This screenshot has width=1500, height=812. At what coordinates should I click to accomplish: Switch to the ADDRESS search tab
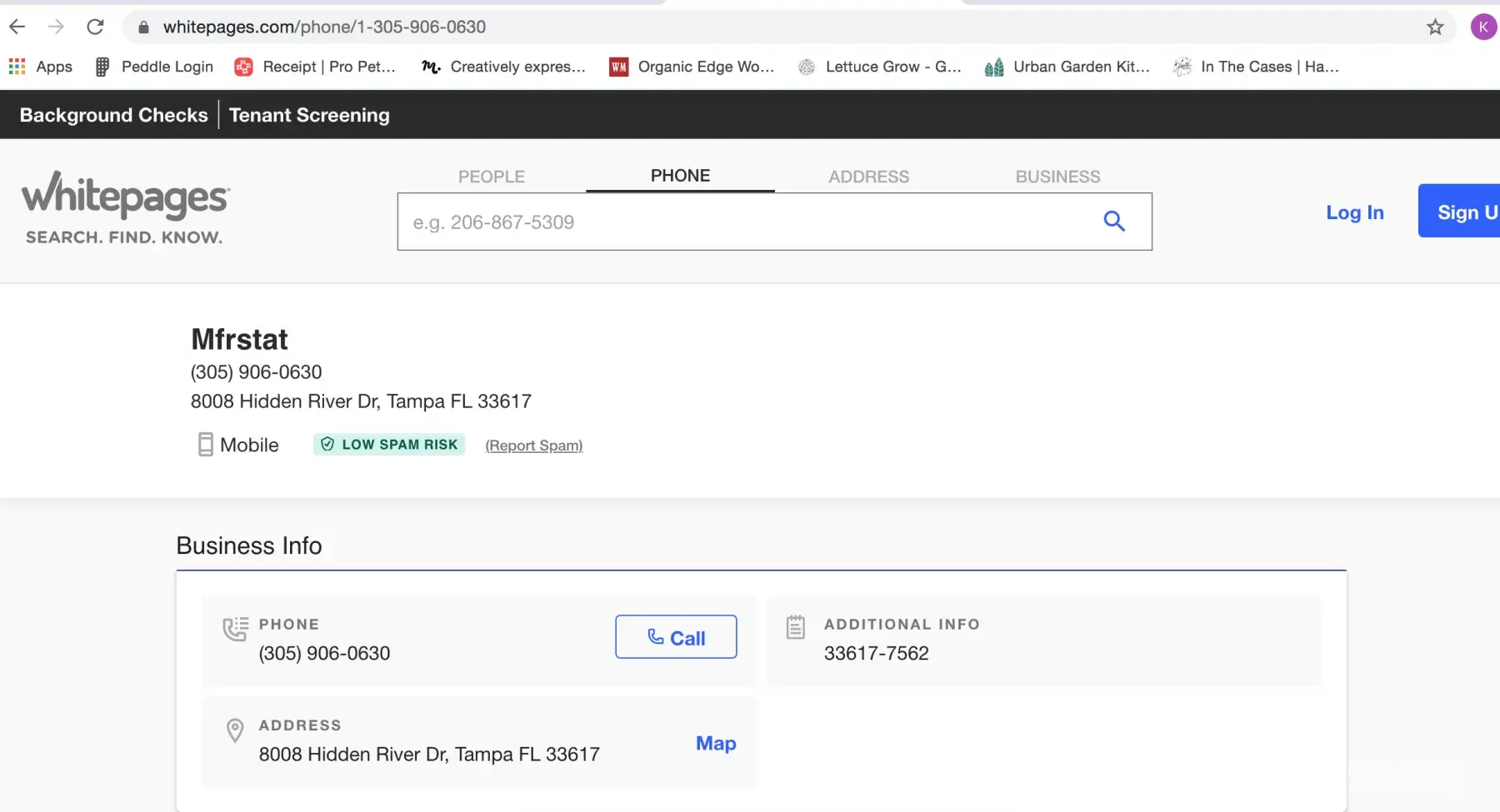(868, 177)
